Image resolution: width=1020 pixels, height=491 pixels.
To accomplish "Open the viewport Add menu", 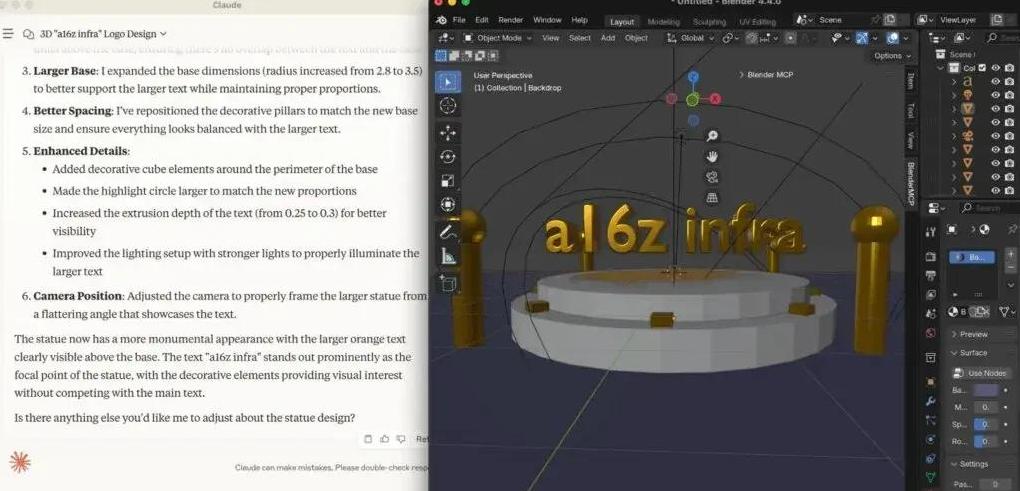I will (608, 38).
